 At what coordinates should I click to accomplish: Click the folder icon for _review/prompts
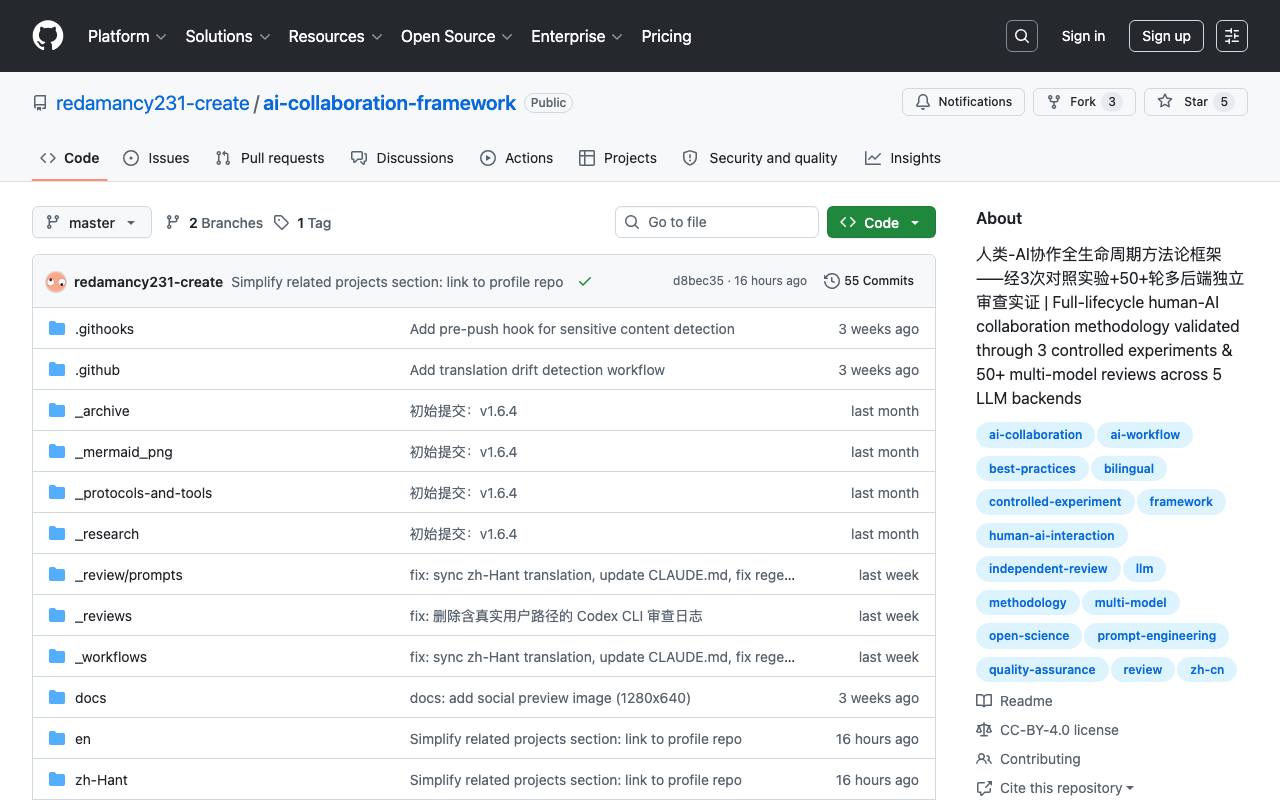pyautogui.click(x=57, y=575)
